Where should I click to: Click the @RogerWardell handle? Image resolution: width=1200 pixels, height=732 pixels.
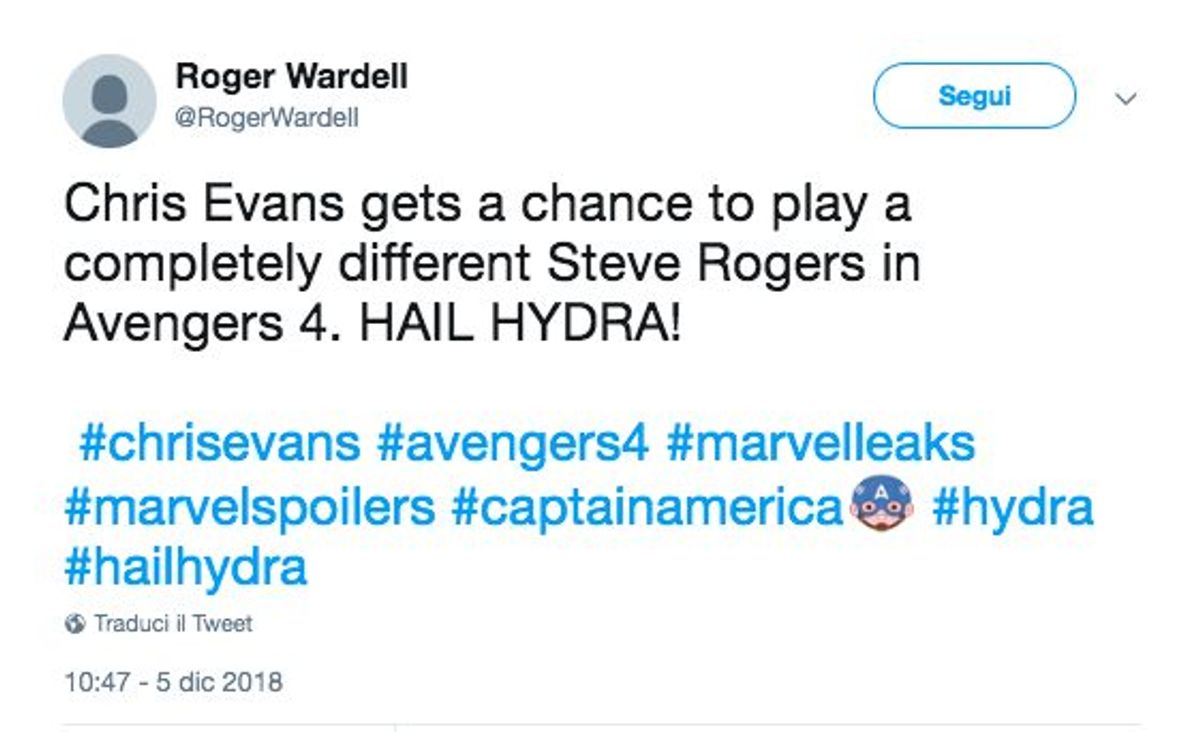[267, 118]
